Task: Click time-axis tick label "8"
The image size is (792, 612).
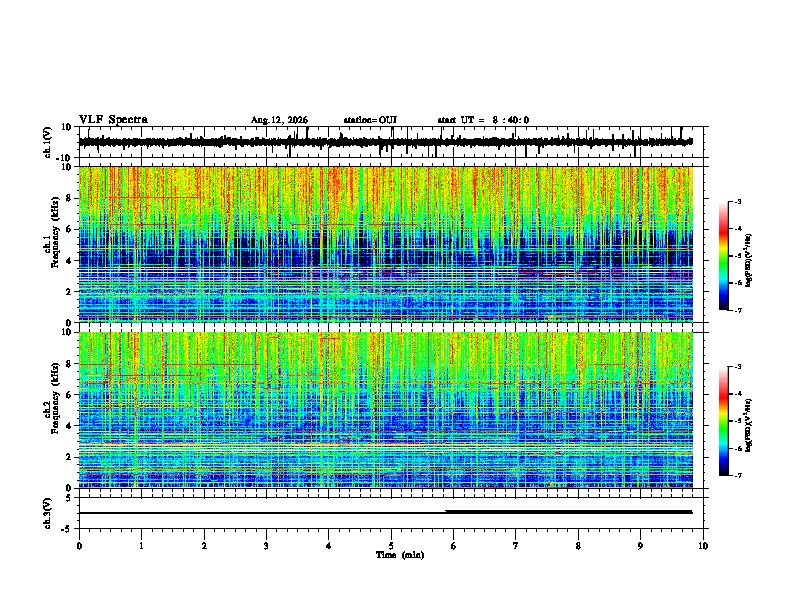Action: [x=578, y=546]
